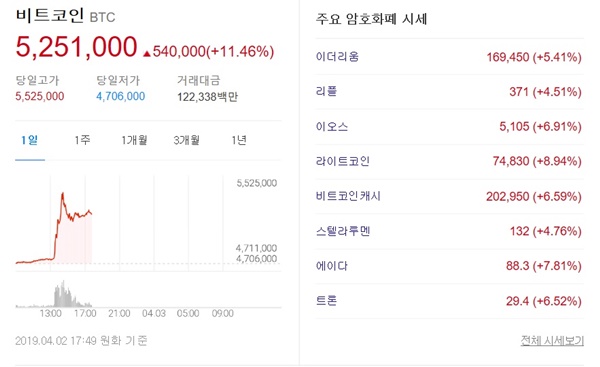Click the 전체 시세보기 link
600x367 pixels.
pos(552,340)
